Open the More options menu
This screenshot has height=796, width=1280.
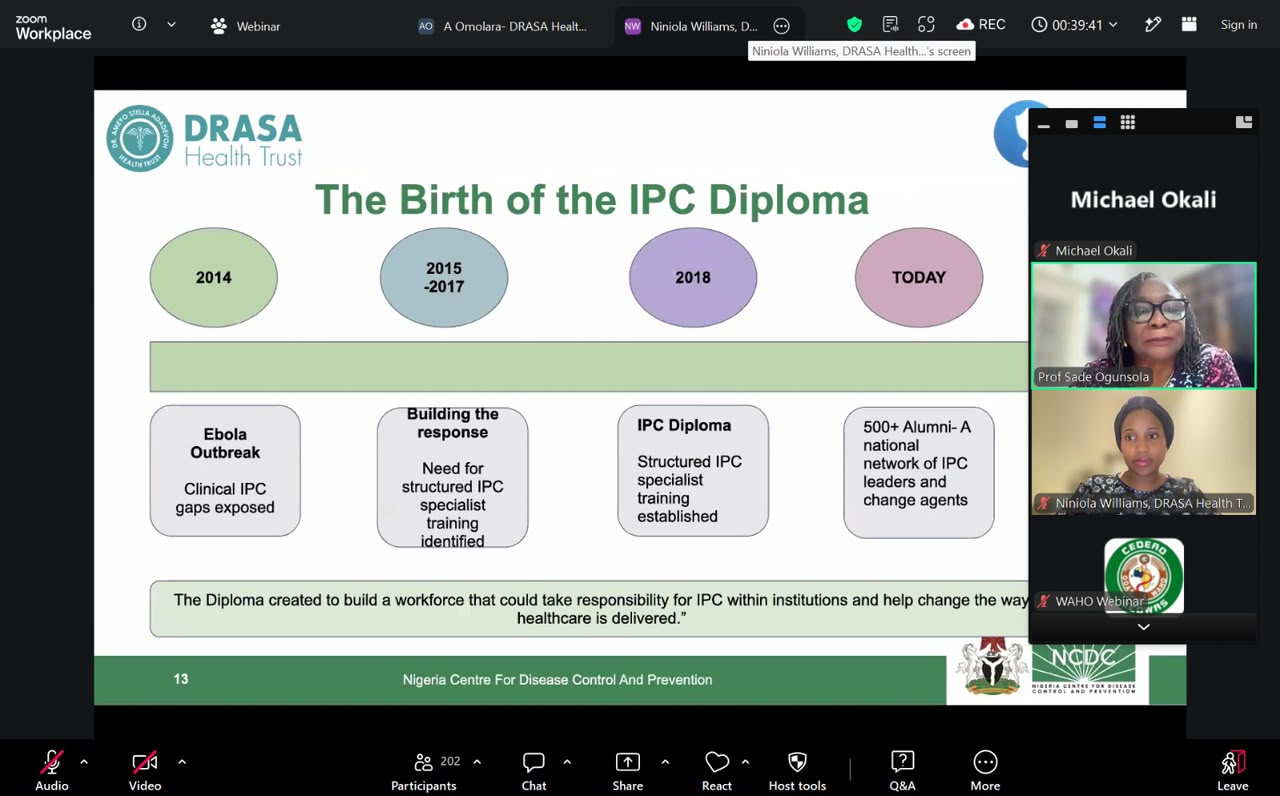pyautogui.click(x=985, y=771)
